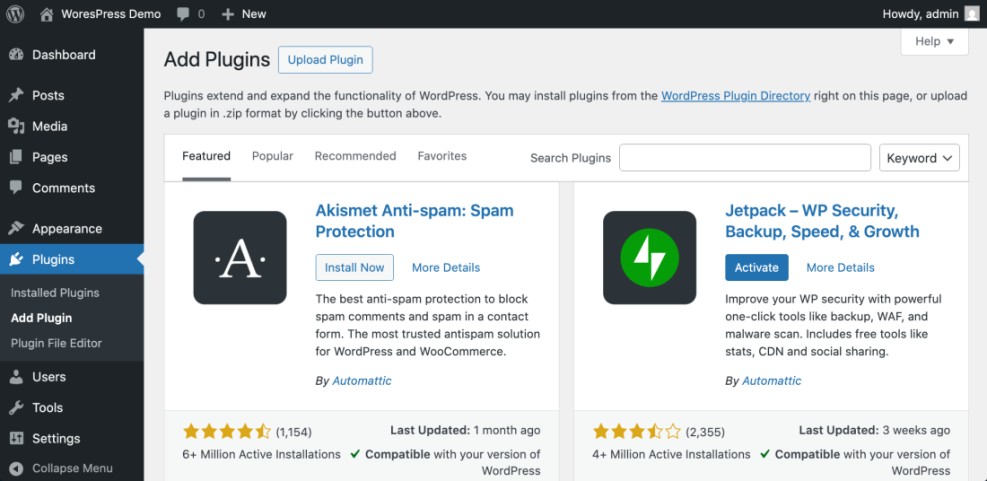Click the Search Plugins input field
The height and width of the screenshot is (481, 987).
click(745, 158)
